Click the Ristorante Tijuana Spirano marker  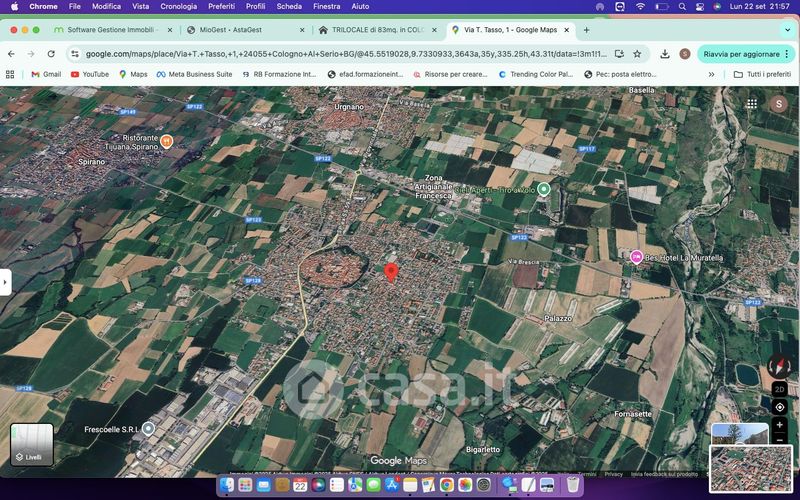pyautogui.click(x=166, y=141)
